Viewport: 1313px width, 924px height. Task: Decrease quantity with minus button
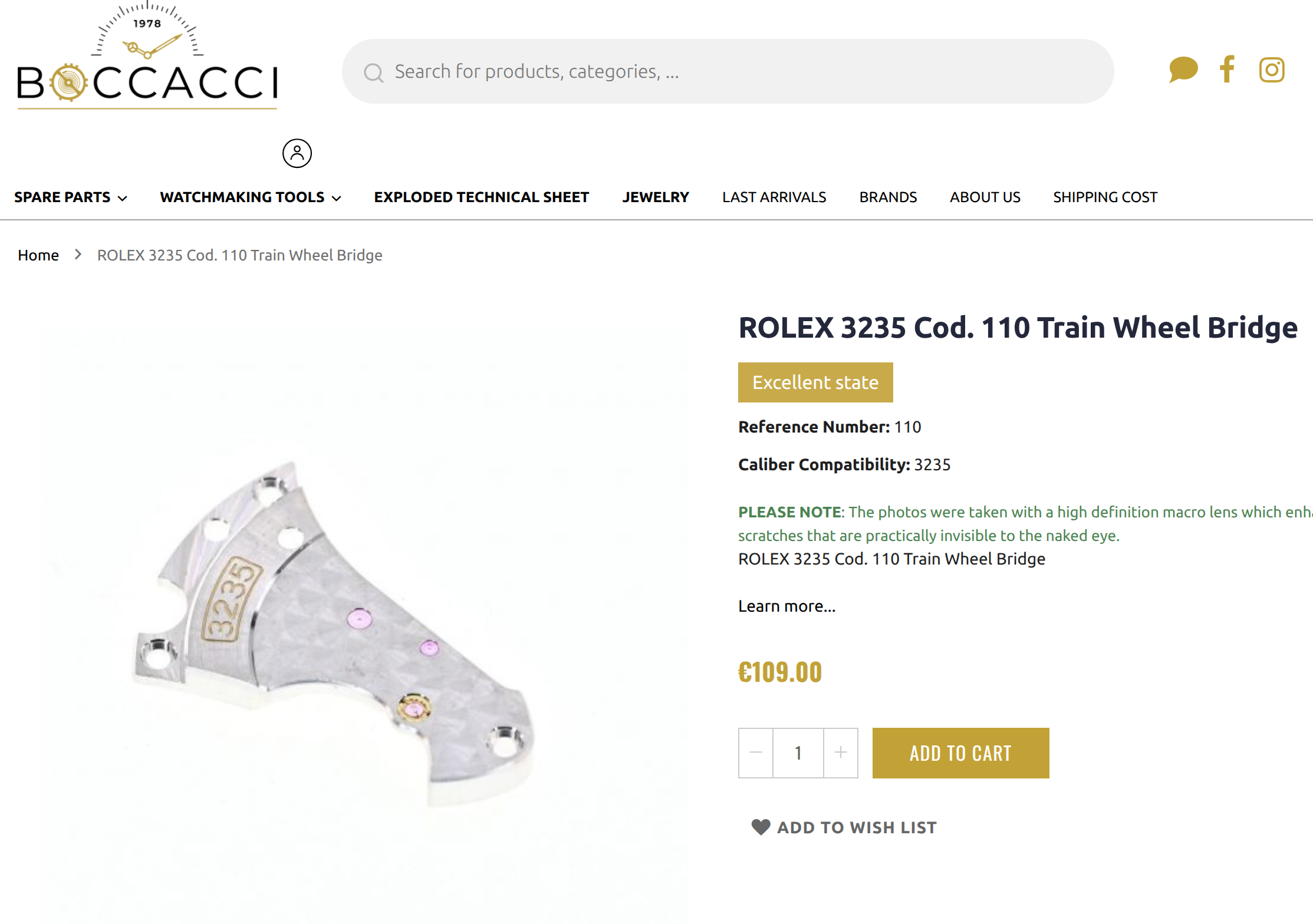click(756, 753)
